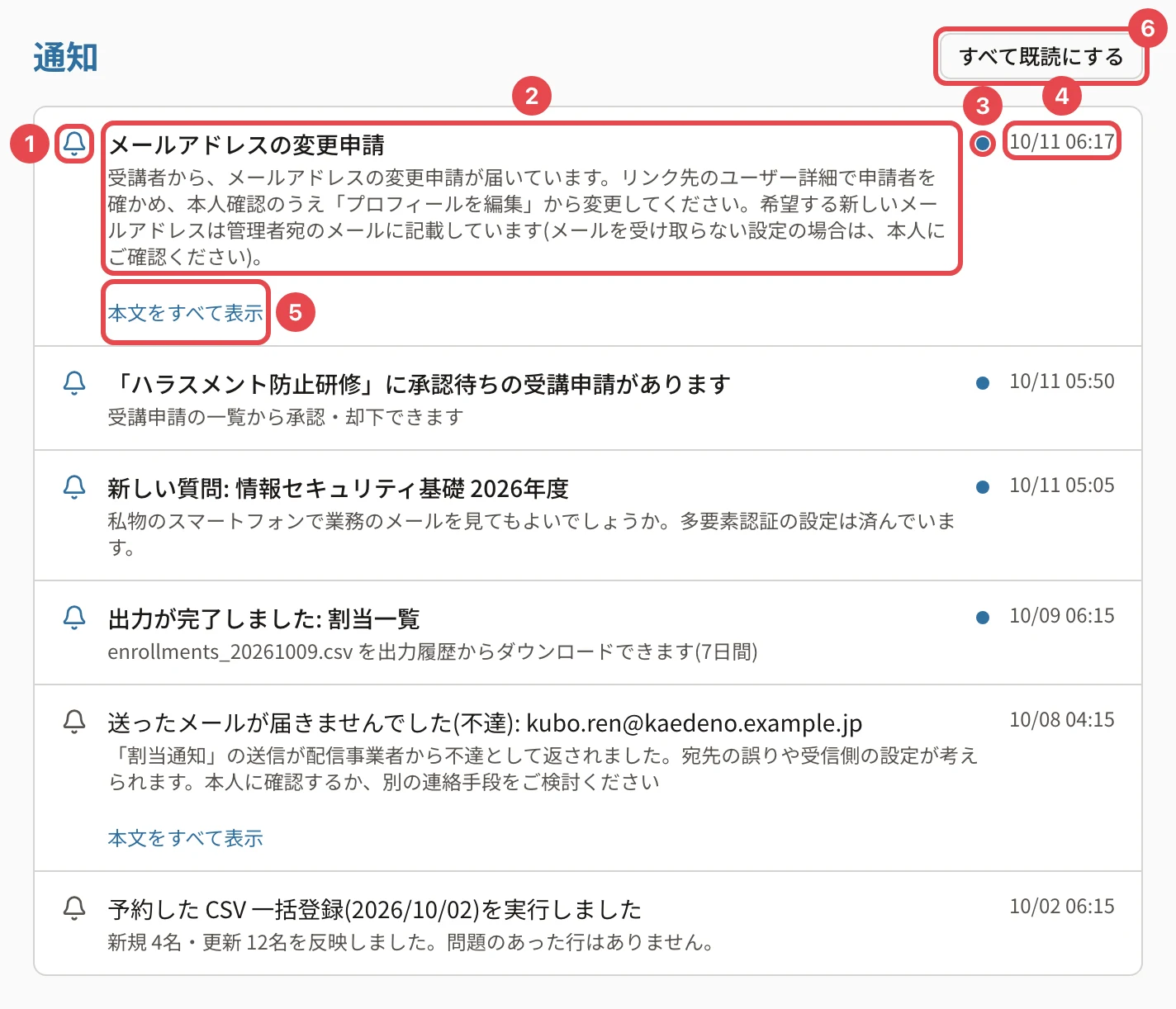
Task: Open 「ハラスメント防止研修」に承認待ちの受講申請があります
Action: [420, 385]
